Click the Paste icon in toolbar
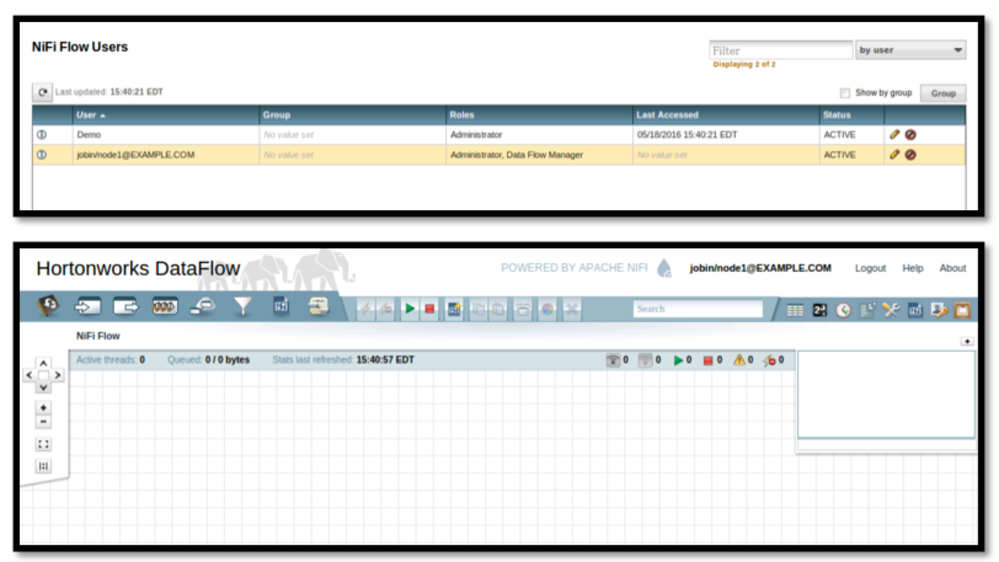This screenshot has width=999, height=562. tap(498, 309)
